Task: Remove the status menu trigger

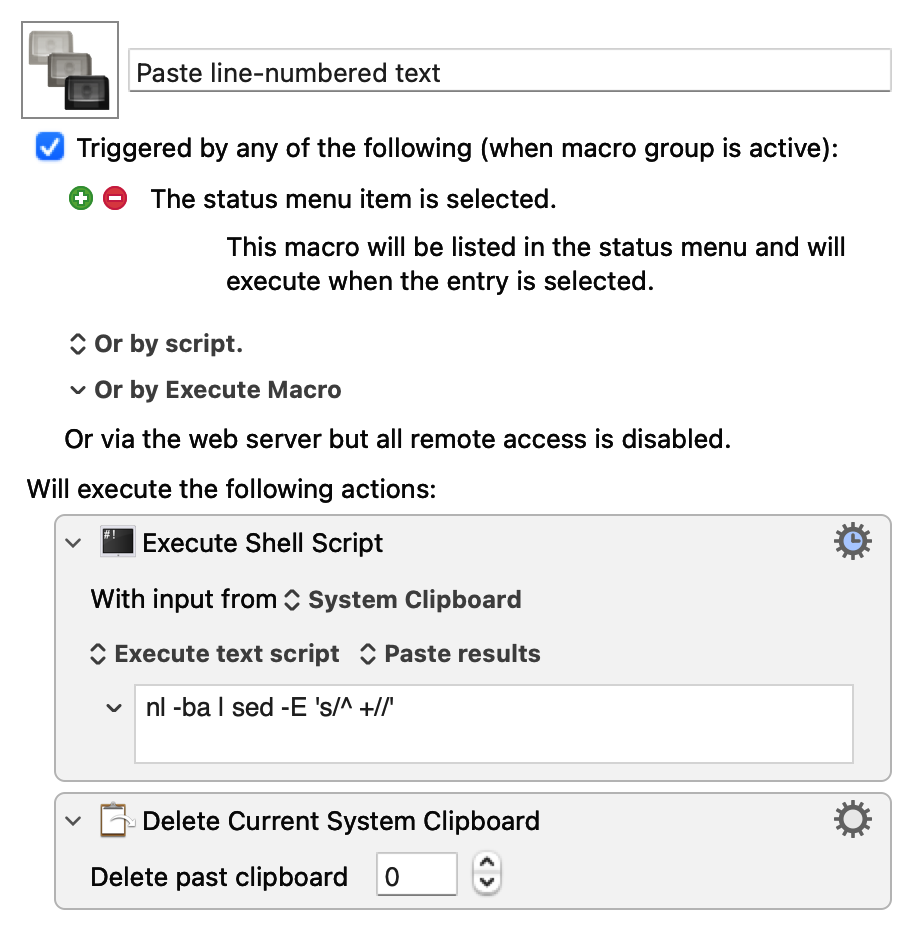Action: click(115, 198)
